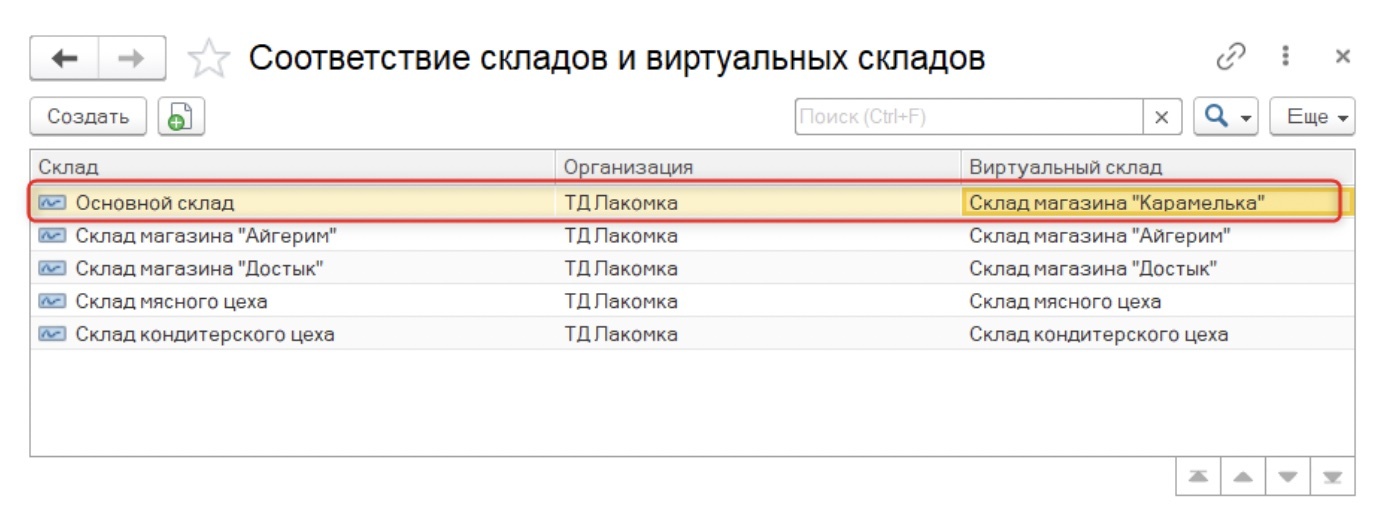The height and width of the screenshot is (524, 1396).
Task: Focus the Поиск search field
Action: [x=969, y=117]
